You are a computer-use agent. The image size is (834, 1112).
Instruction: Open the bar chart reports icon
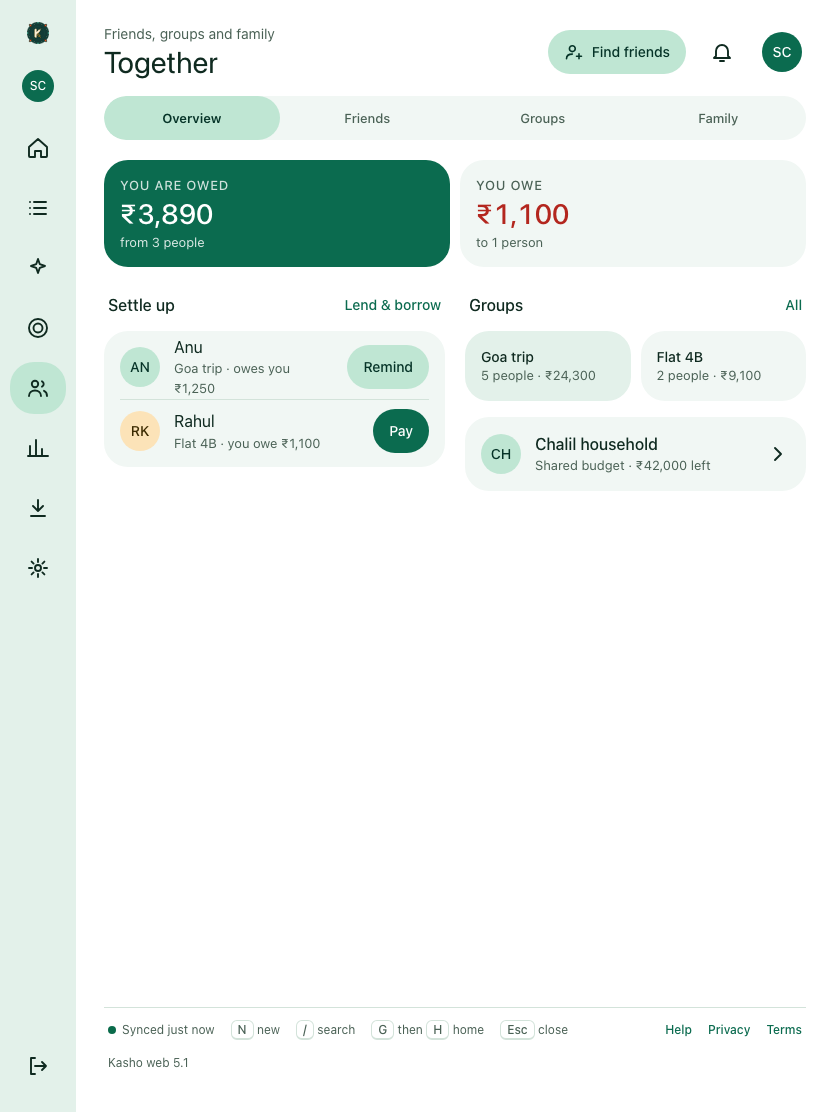click(38, 448)
